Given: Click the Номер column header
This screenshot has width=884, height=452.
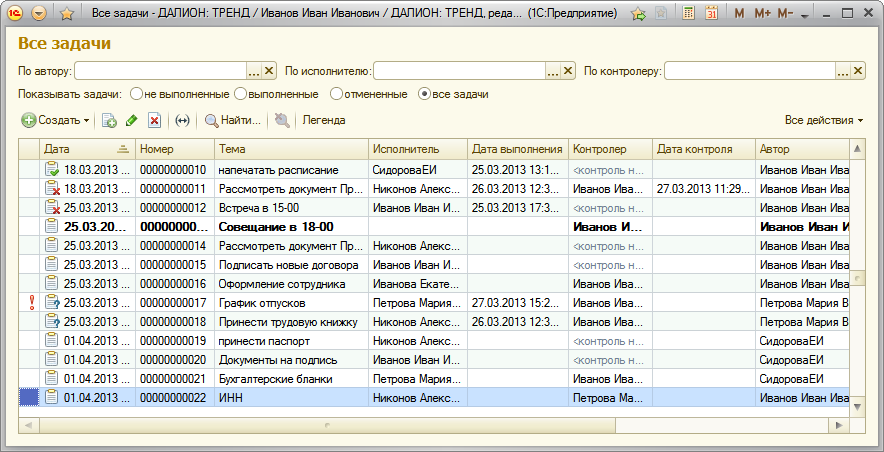Looking at the screenshot, I should (175, 149).
